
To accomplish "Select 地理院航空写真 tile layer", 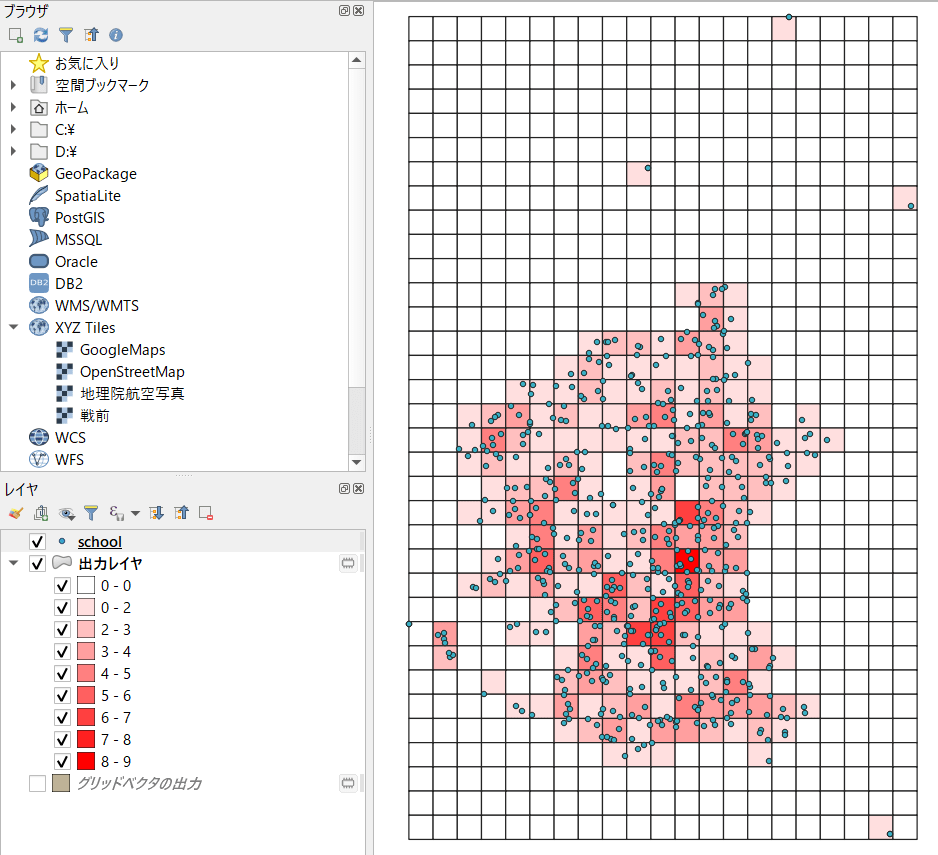I will [x=132, y=394].
